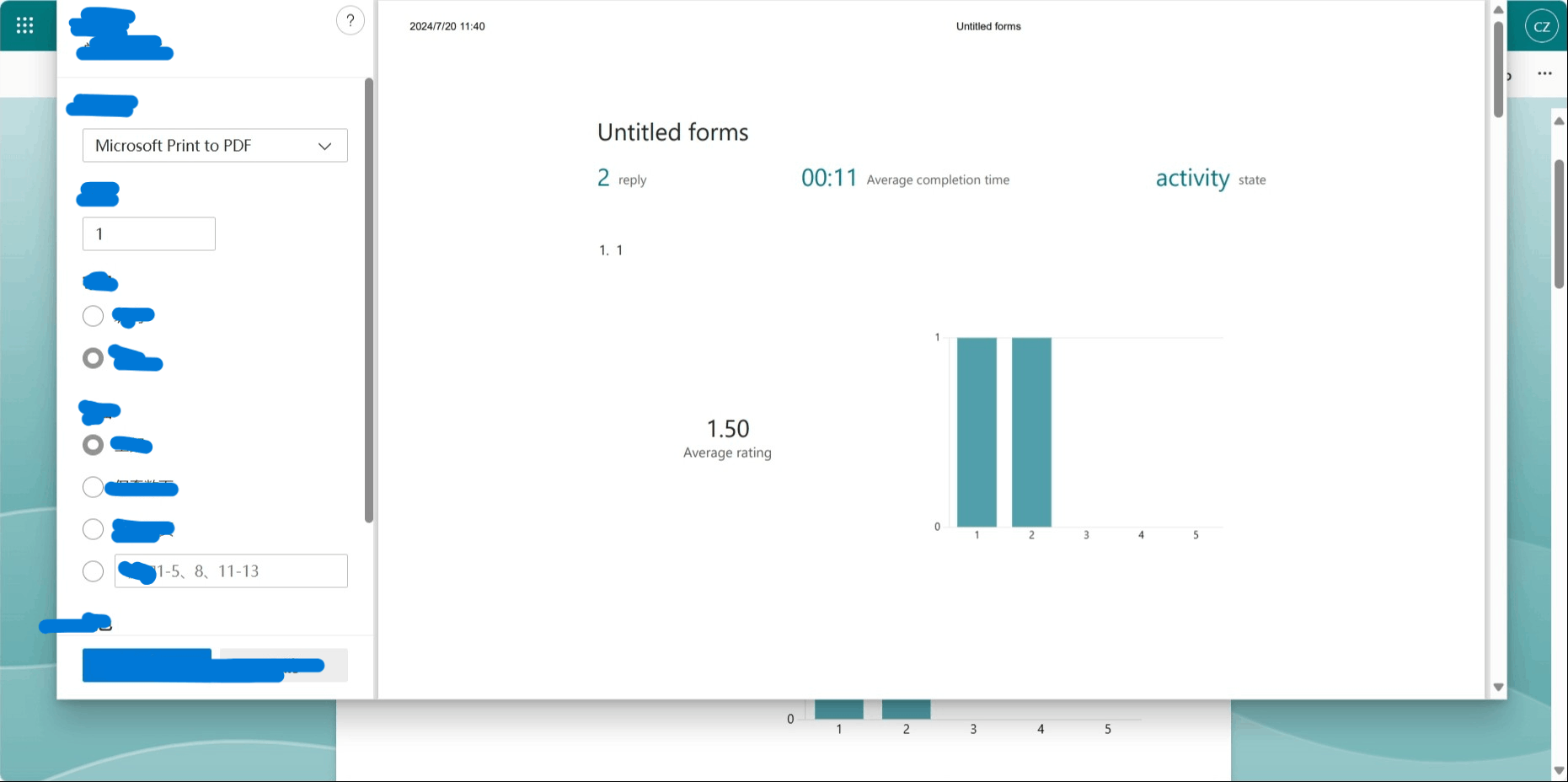Click the teal "activity" state value
1568x782 pixels.
pyautogui.click(x=1192, y=179)
